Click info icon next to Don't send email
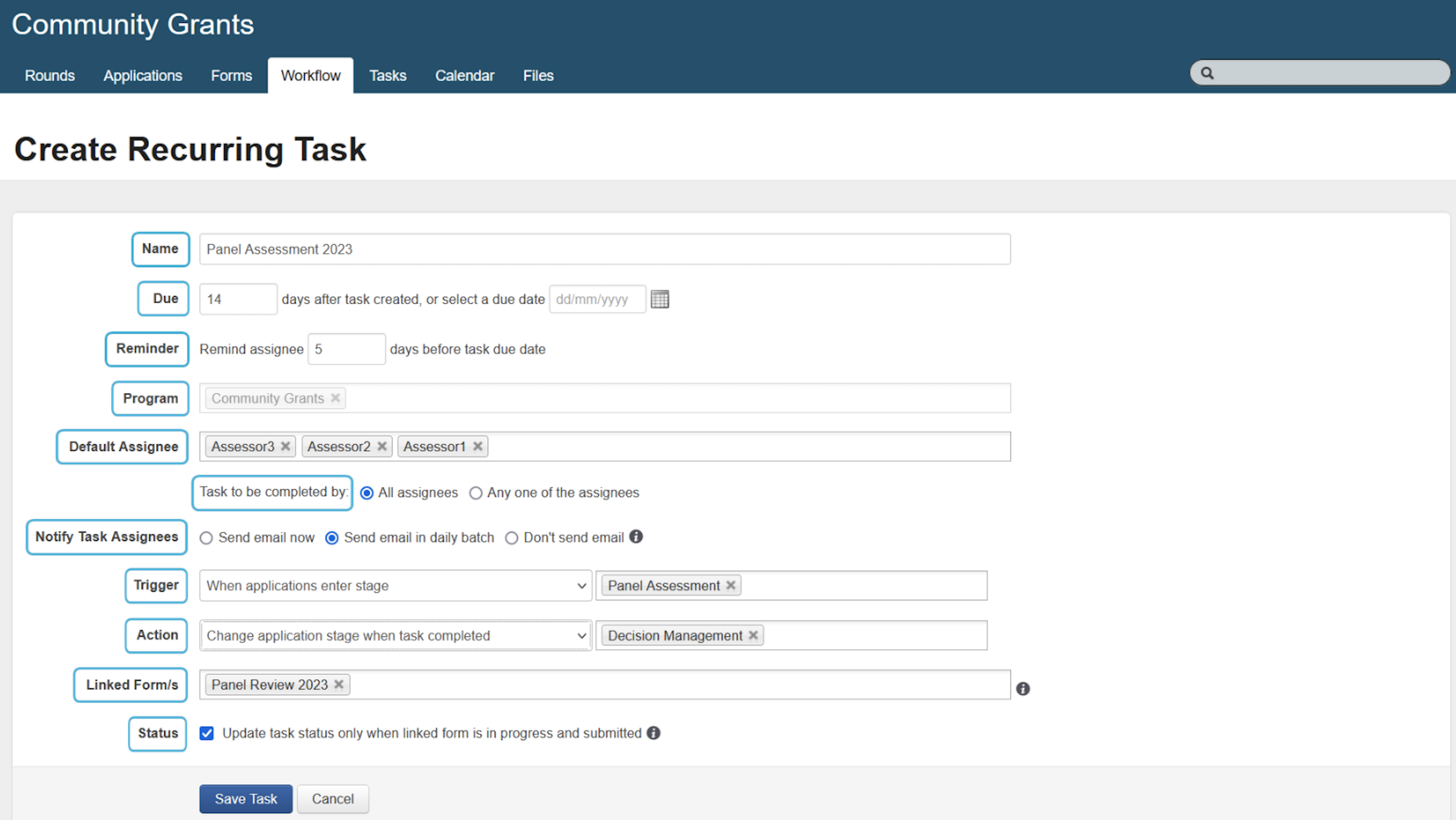 click(x=636, y=536)
